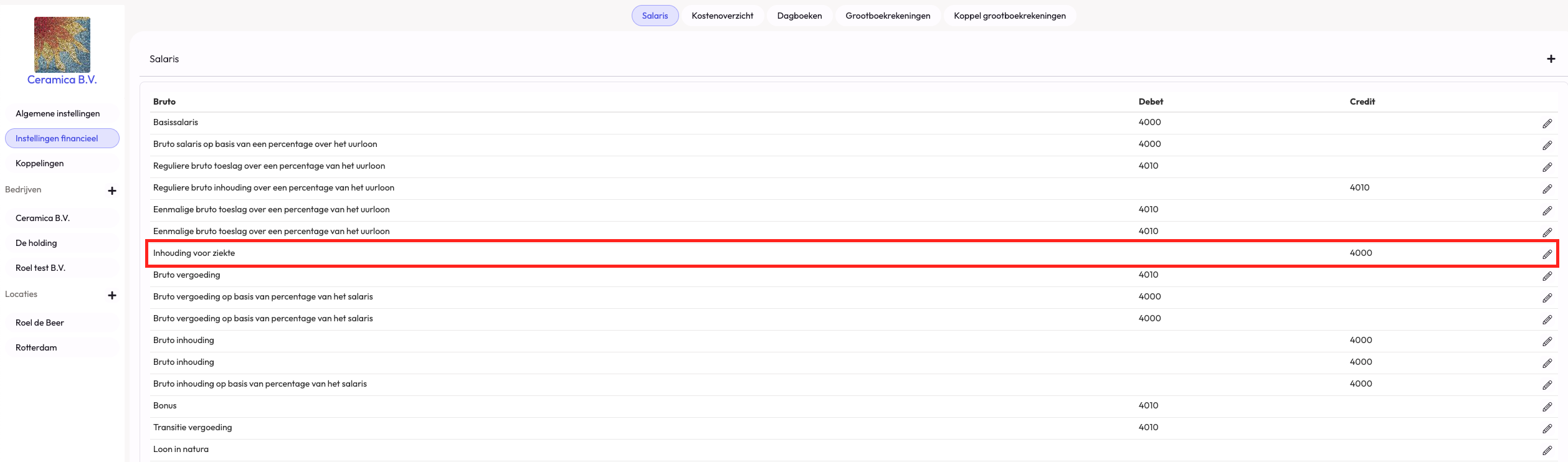This screenshot has height=462, width=1568.
Task: Click debet value 4010 for Transitie vergoeding
Action: point(1149,427)
